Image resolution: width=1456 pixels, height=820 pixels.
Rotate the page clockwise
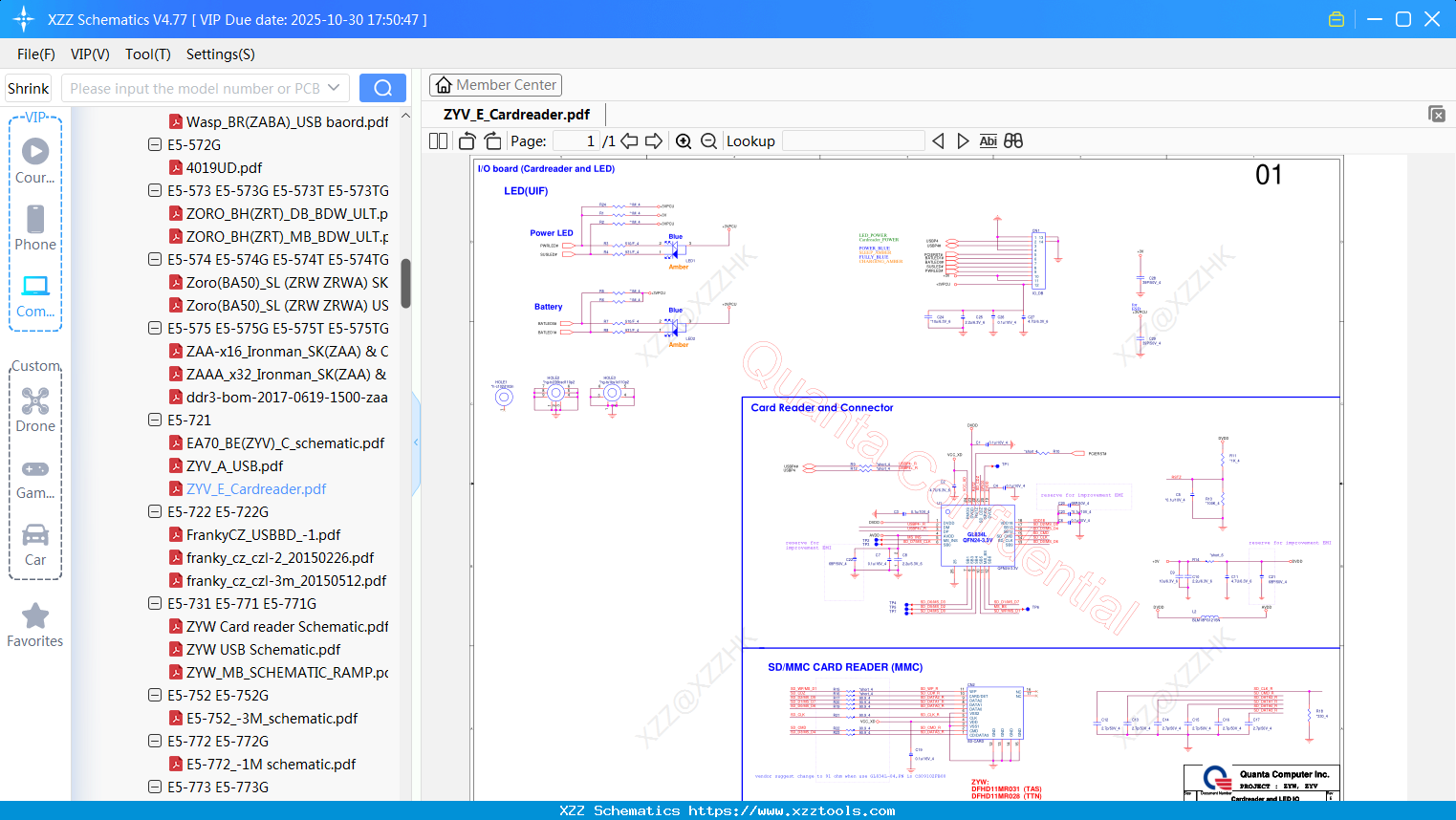(x=492, y=141)
